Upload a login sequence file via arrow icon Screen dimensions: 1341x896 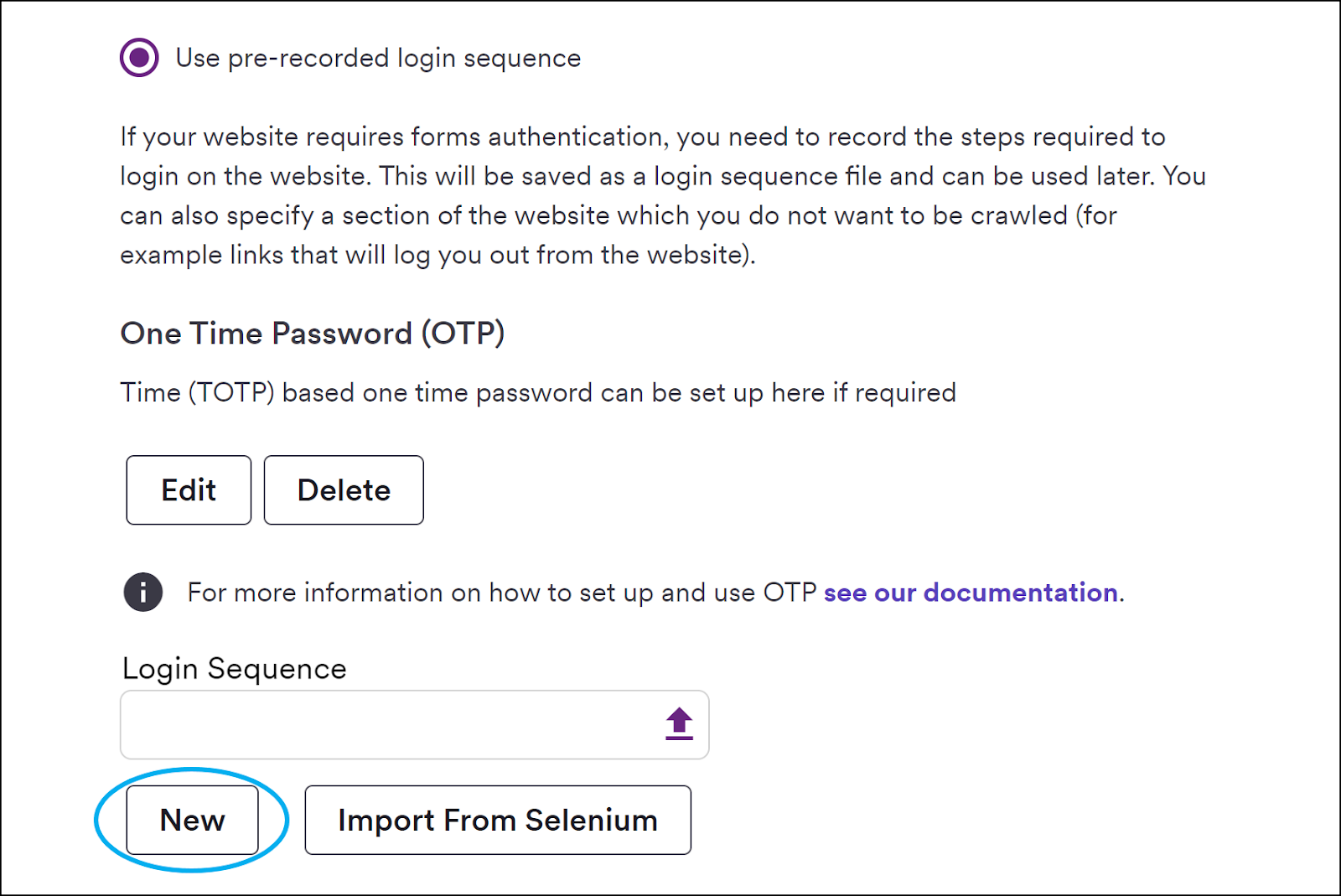click(x=679, y=723)
